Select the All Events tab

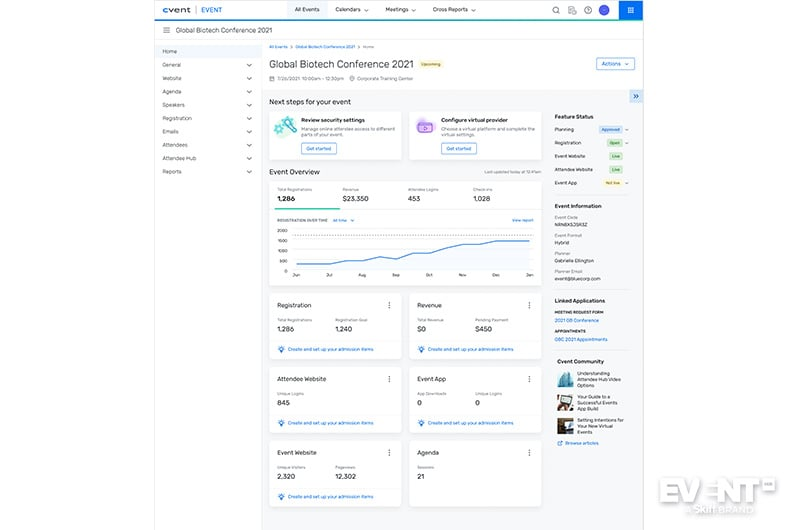307,10
